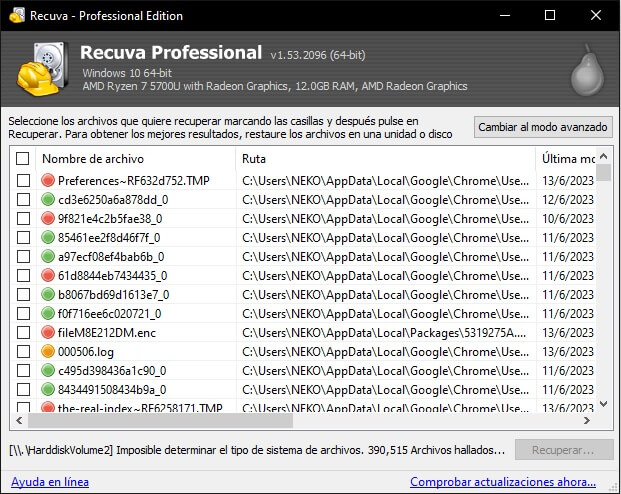Sort by the Última modificación column header
The width and height of the screenshot is (621, 494).
click(x=566, y=158)
